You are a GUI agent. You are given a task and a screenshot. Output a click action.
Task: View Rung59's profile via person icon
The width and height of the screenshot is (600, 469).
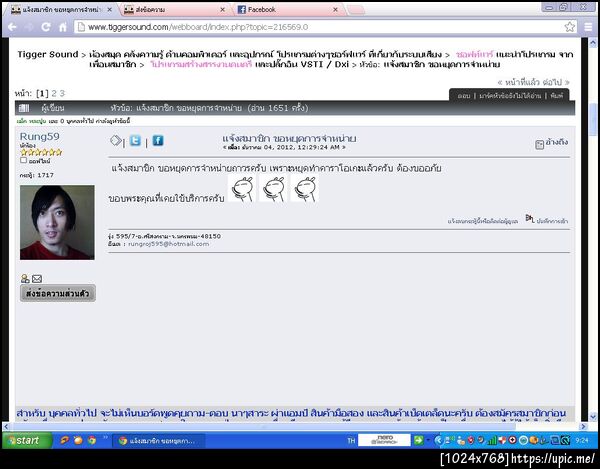25,278
